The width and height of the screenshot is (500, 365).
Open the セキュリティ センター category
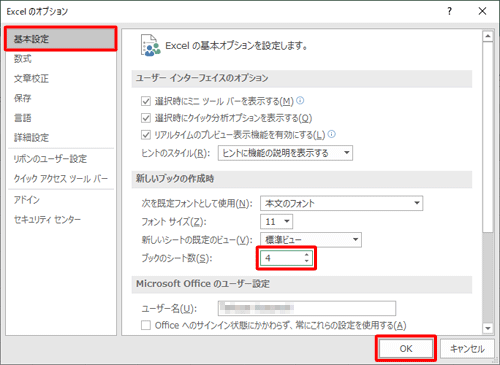(x=47, y=219)
